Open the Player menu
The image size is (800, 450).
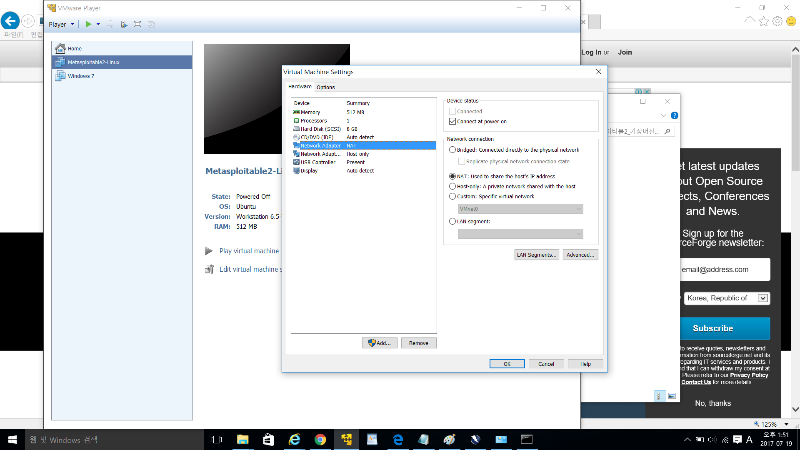click(x=61, y=24)
